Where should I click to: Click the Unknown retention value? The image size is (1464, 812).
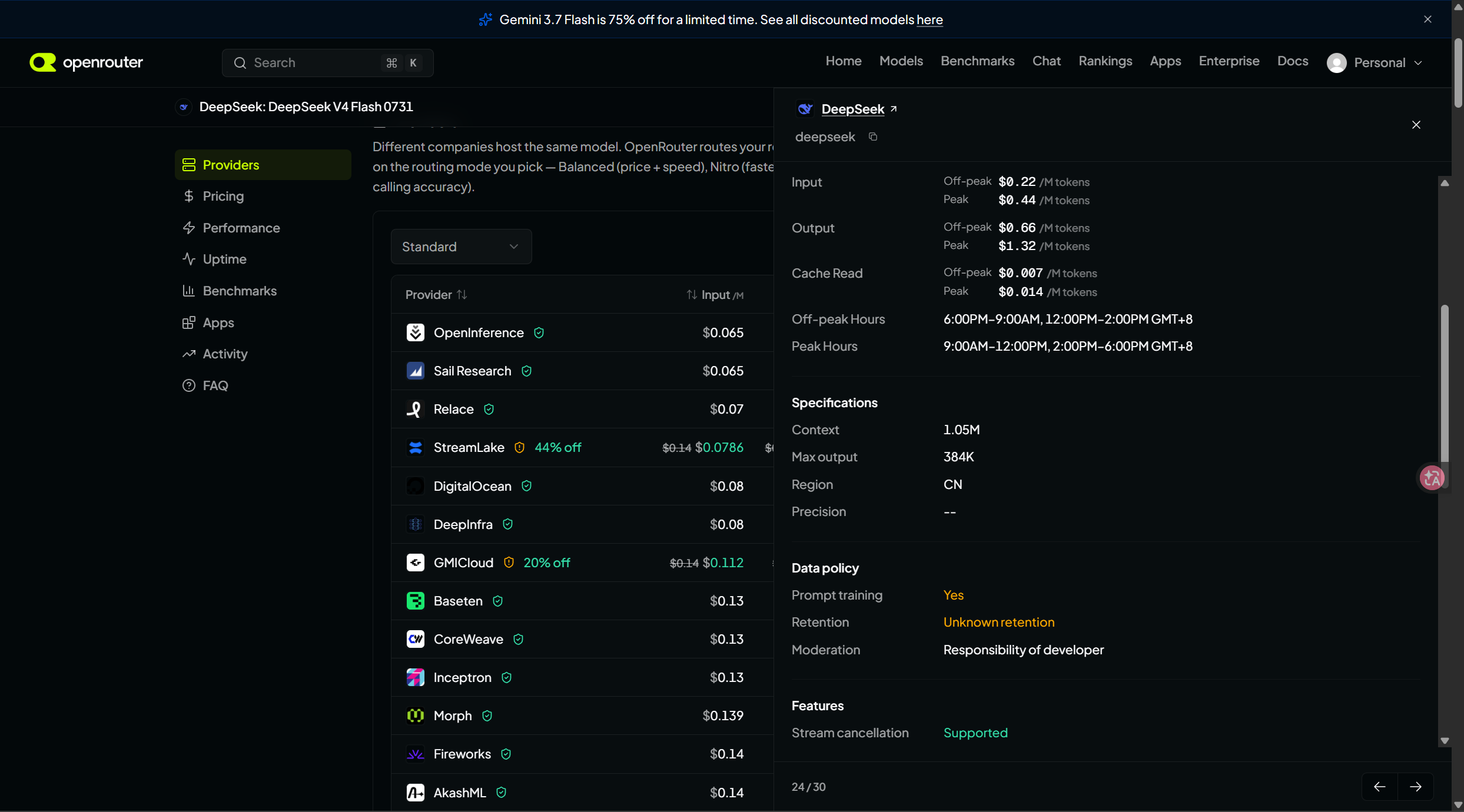(x=999, y=622)
